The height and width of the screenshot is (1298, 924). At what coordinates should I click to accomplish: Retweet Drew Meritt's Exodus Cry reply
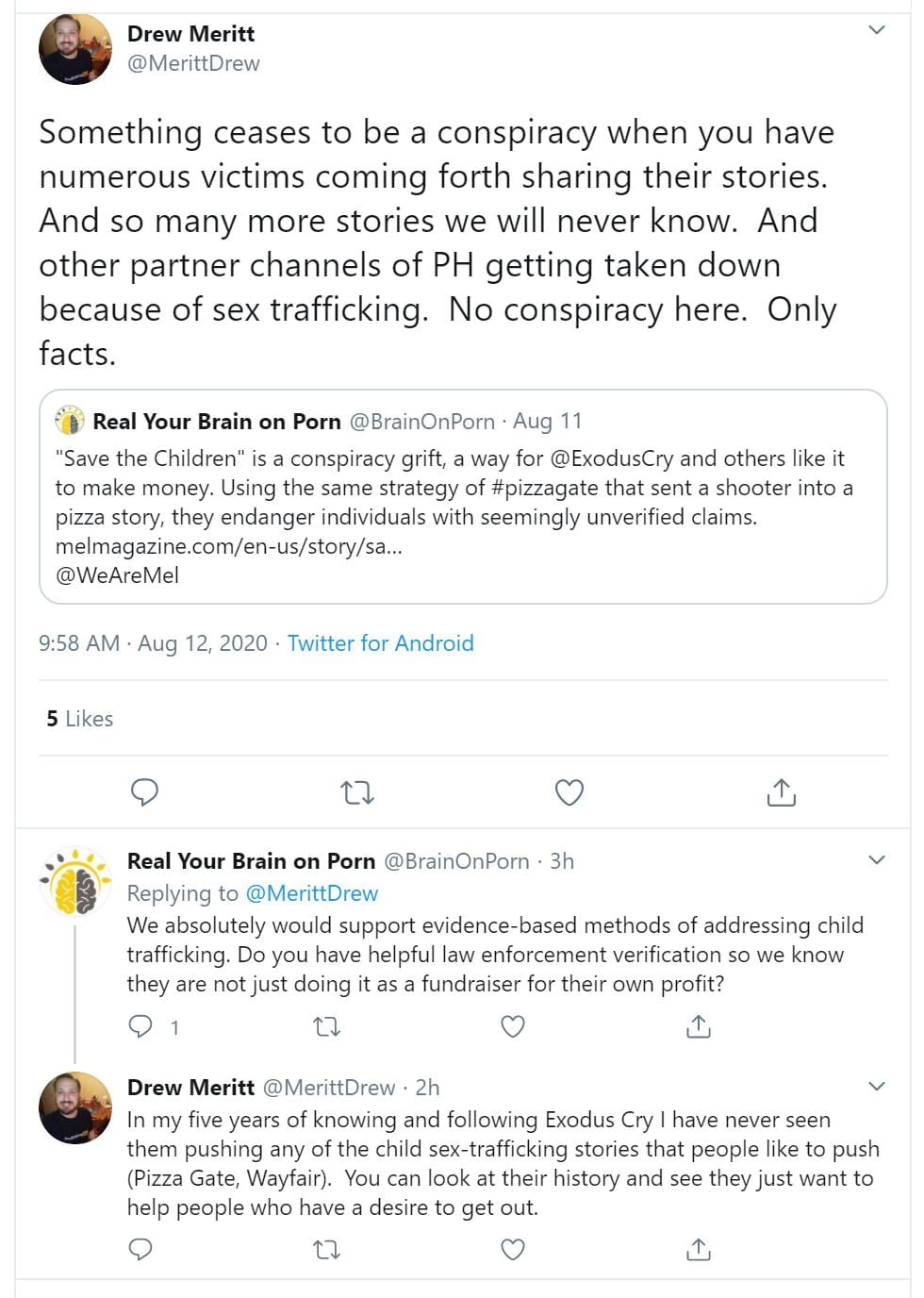point(326,1250)
